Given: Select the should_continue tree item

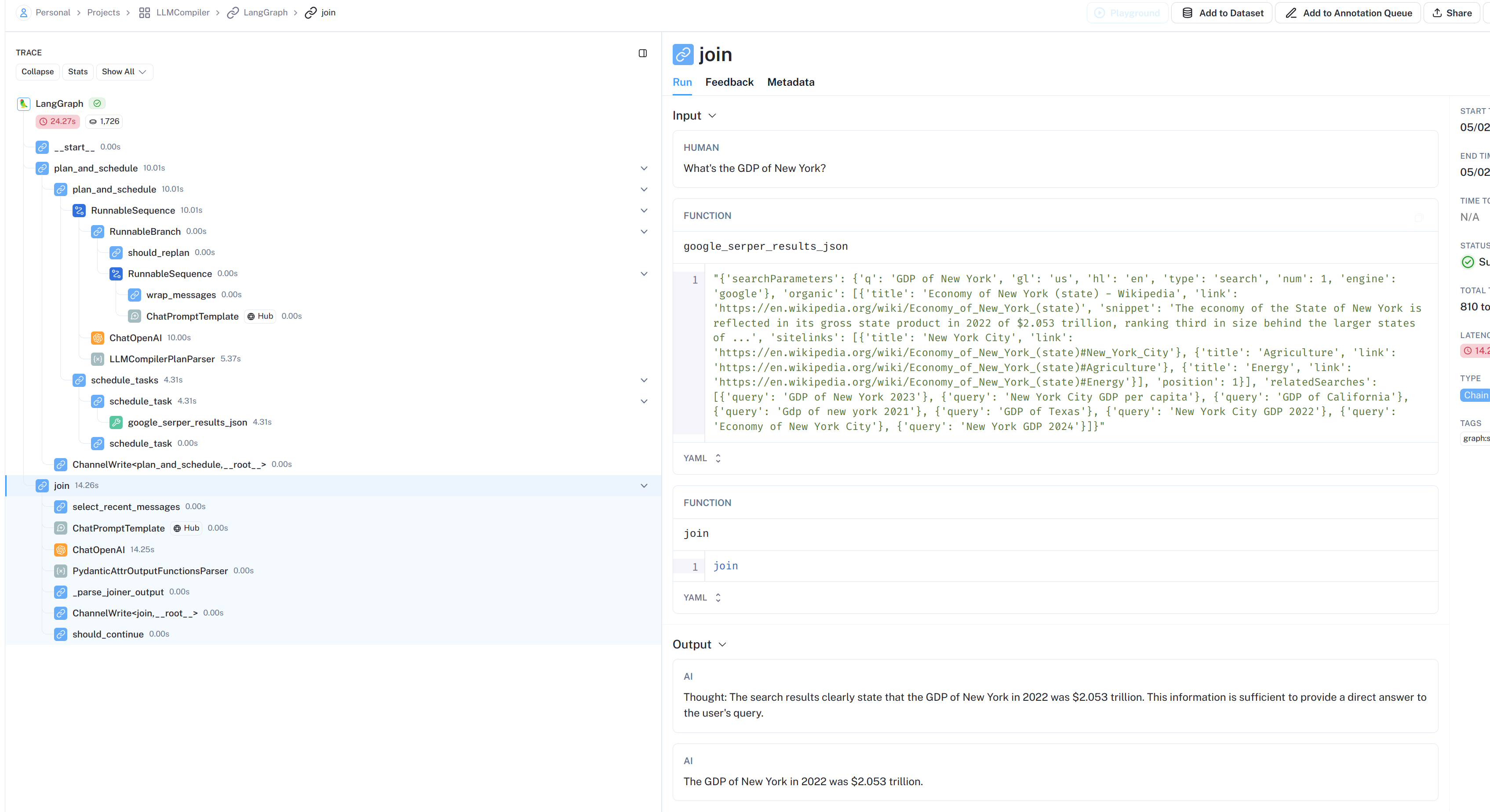Looking at the screenshot, I should point(108,634).
